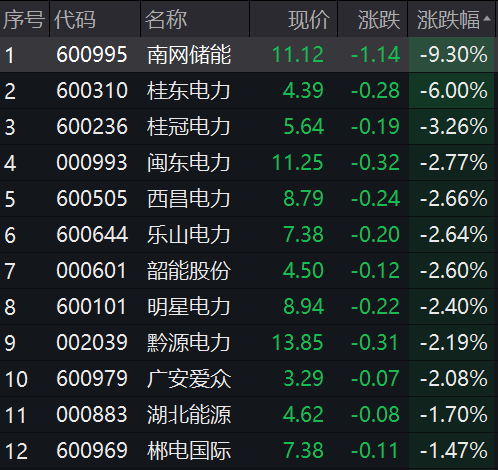Click the -2.66% change cell

pos(453,198)
